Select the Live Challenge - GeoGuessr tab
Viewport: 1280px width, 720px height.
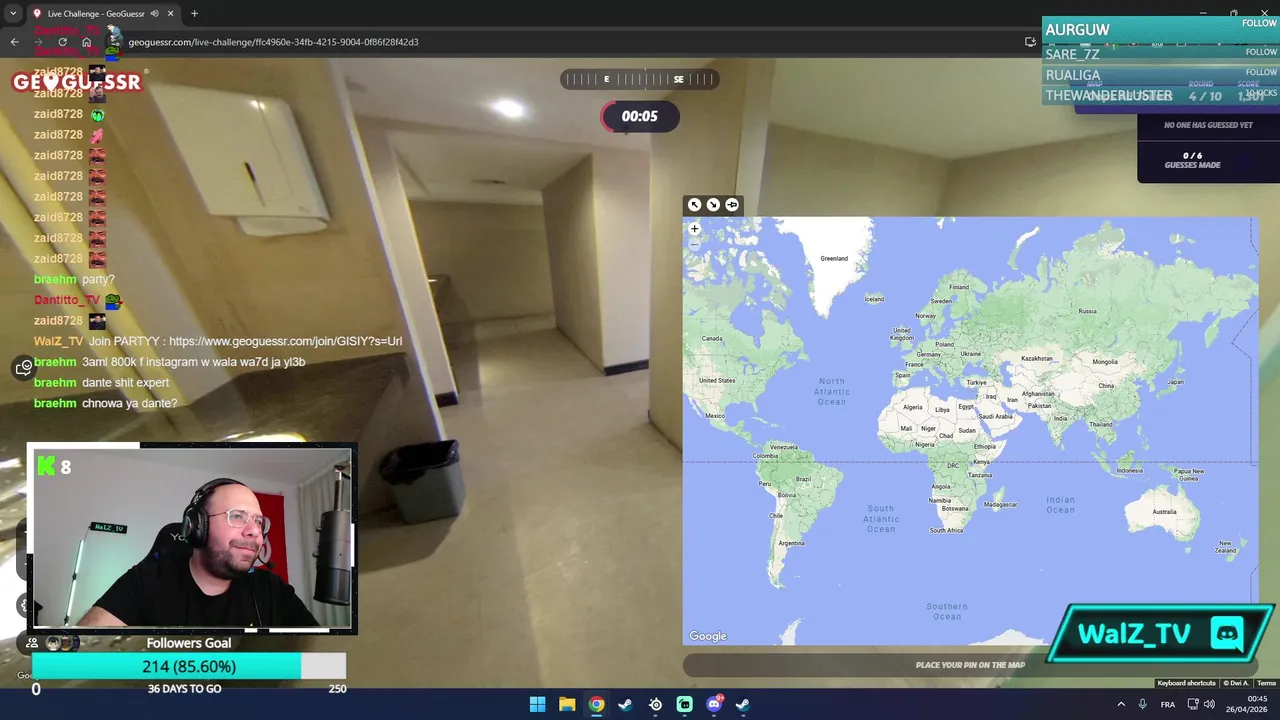(x=95, y=14)
